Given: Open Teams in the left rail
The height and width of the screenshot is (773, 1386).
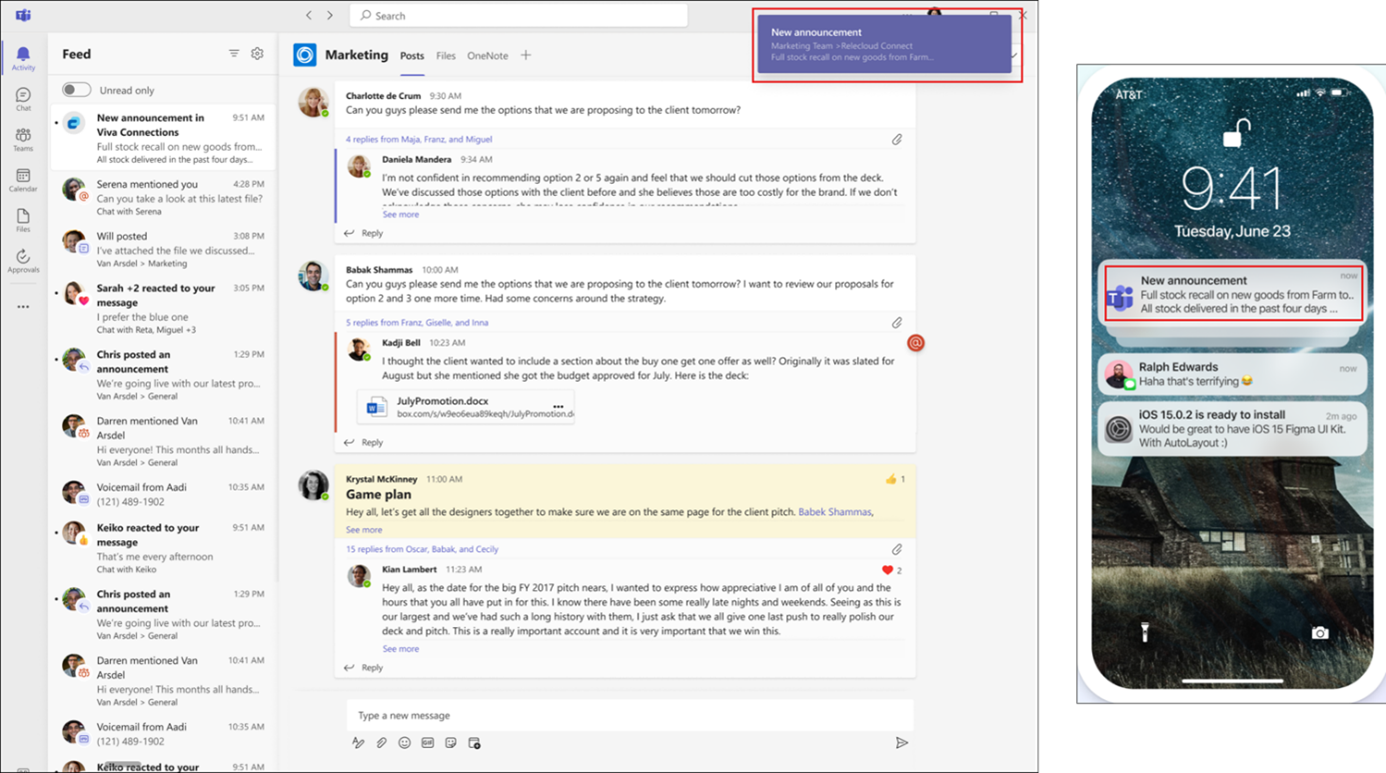Looking at the screenshot, I should coord(23,140).
